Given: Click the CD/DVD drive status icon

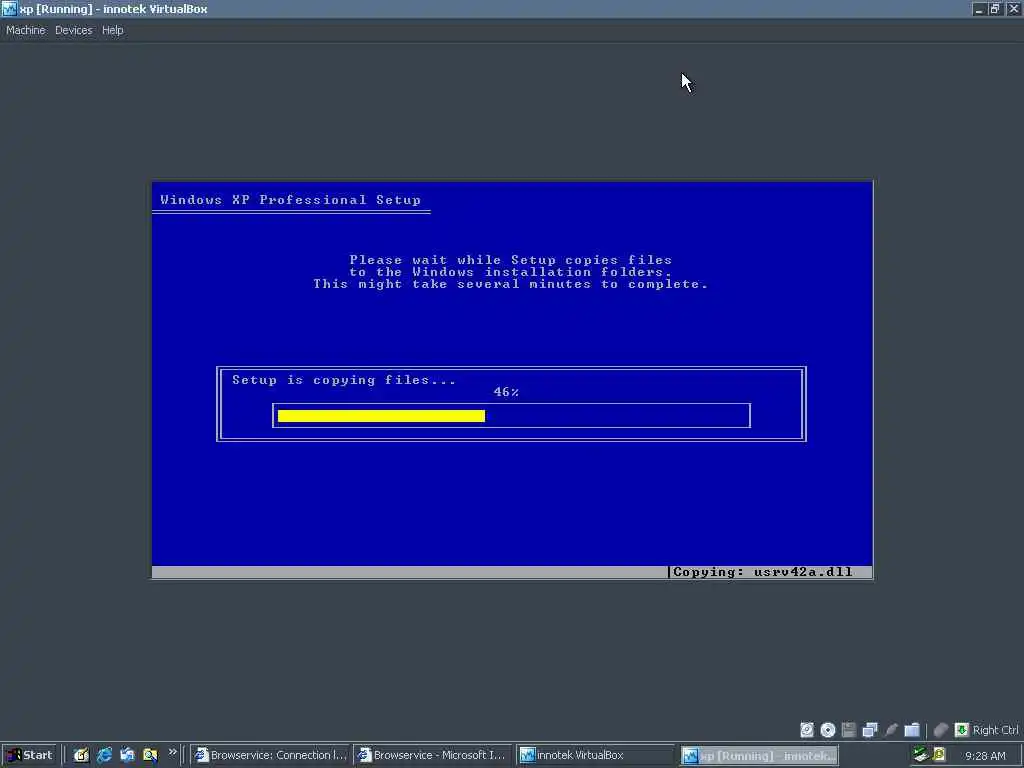Looking at the screenshot, I should (x=828, y=730).
